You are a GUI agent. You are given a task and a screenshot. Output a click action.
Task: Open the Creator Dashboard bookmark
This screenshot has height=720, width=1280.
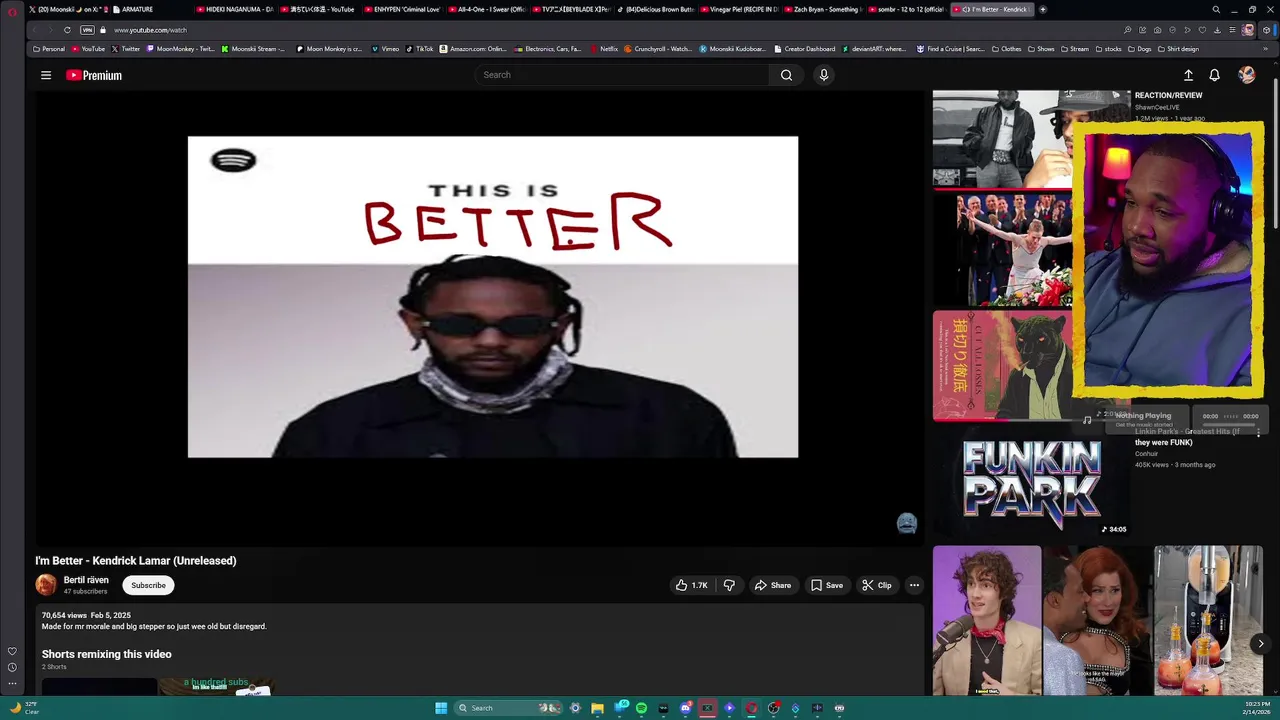[804, 49]
